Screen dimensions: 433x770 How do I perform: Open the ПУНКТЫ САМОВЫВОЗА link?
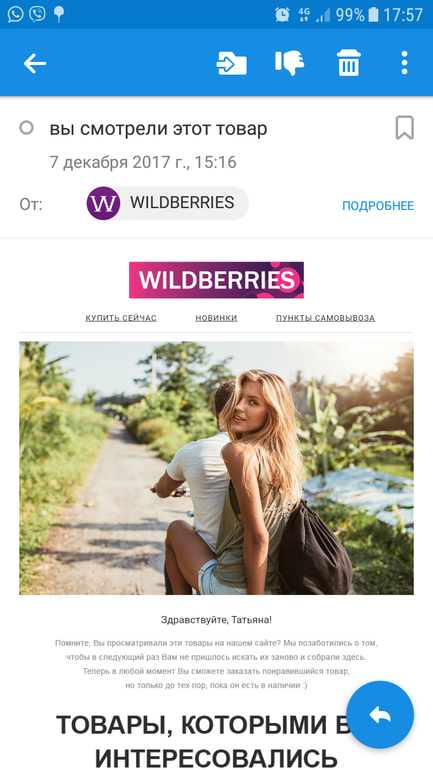click(x=325, y=318)
